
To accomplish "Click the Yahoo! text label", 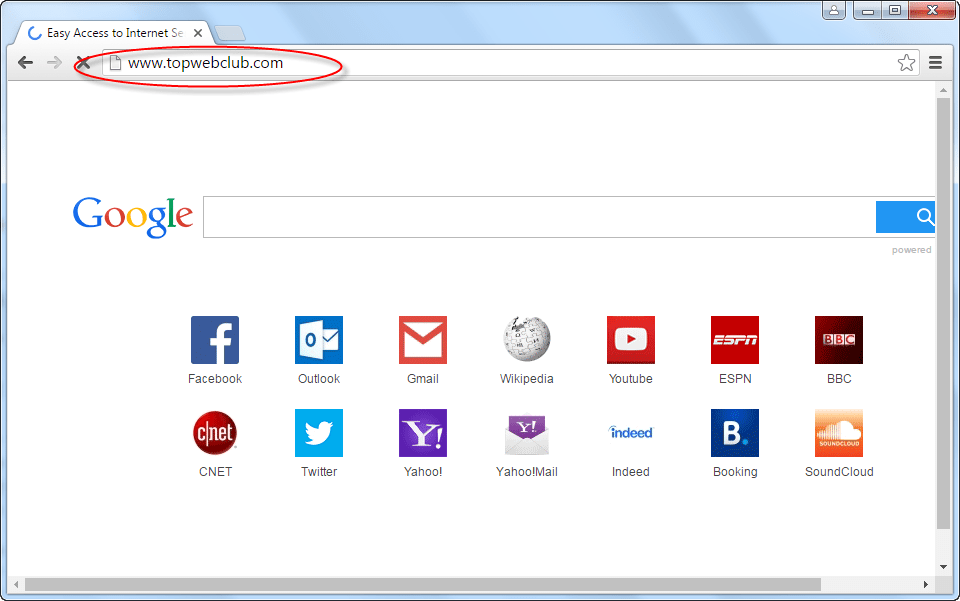I will pos(423,472).
